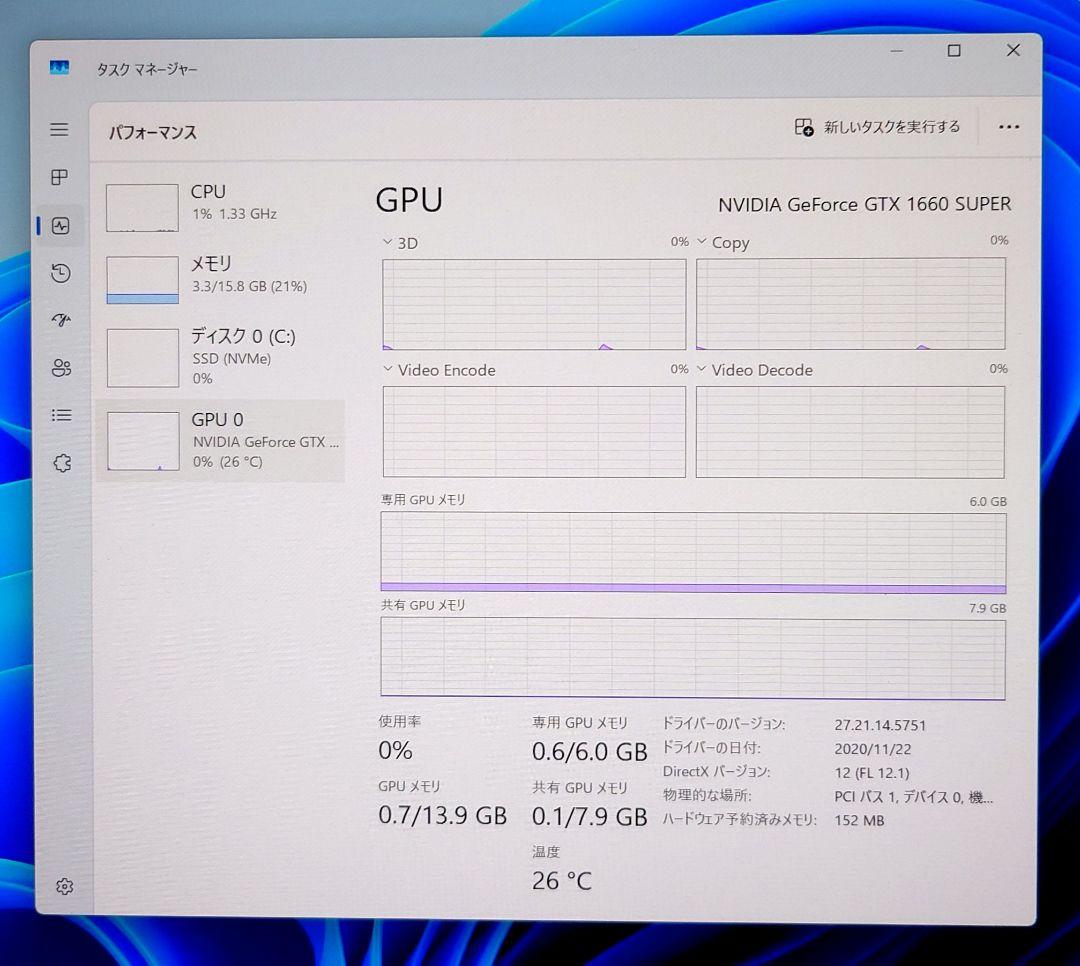Screen dimensions: 1080x966
Task: Open the Processes page icon
Action: pos(60,178)
